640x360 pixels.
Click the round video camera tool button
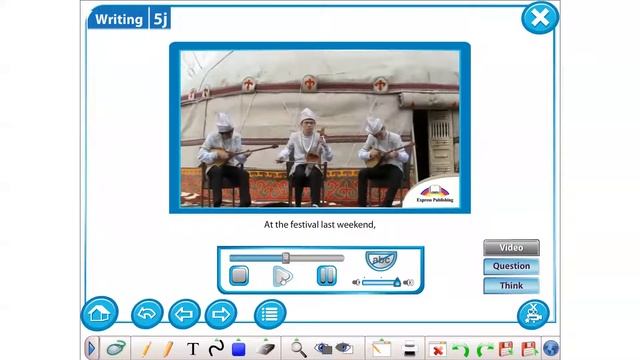coord(533,314)
